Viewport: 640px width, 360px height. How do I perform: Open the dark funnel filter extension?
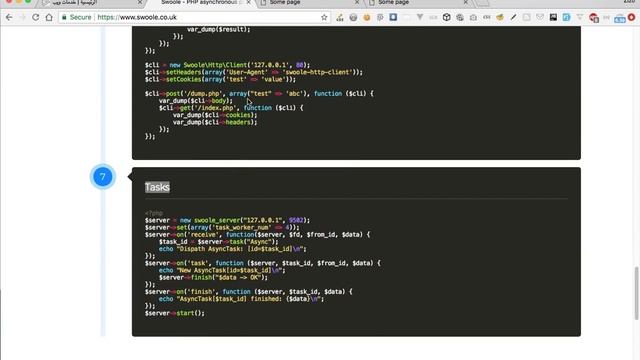click(x=420, y=18)
